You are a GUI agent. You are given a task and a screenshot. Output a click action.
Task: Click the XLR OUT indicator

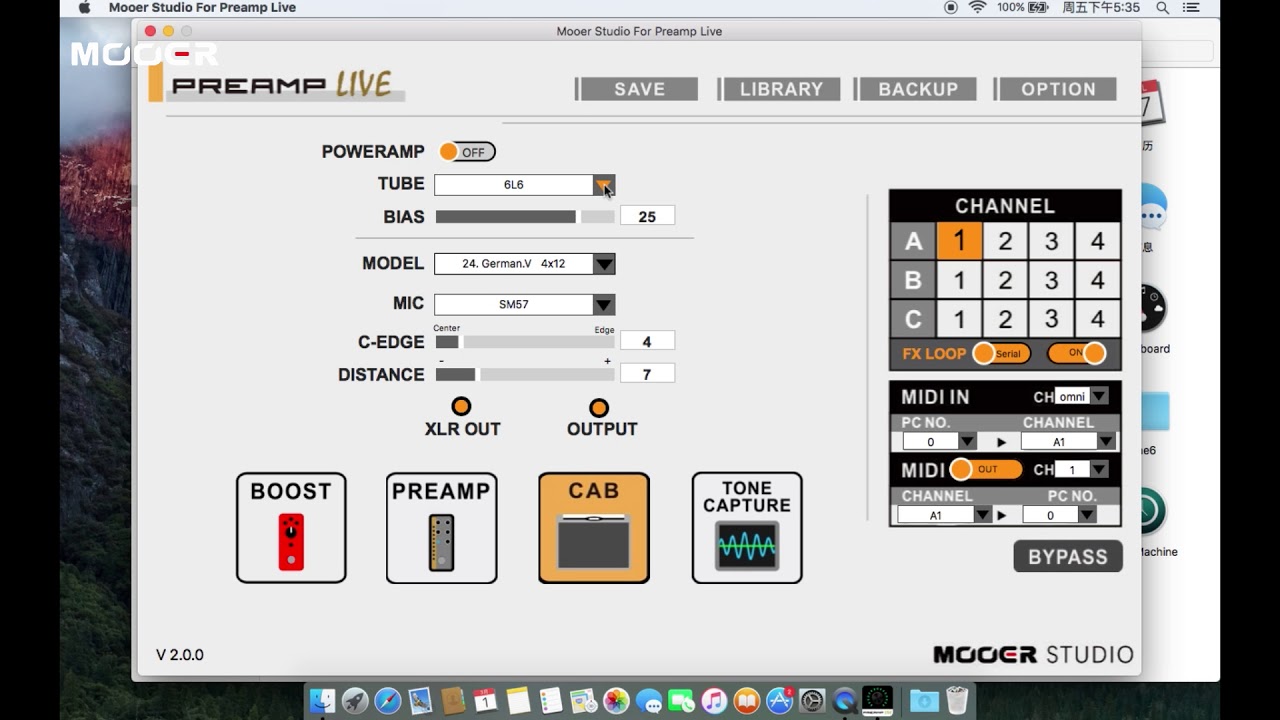click(x=461, y=406)
